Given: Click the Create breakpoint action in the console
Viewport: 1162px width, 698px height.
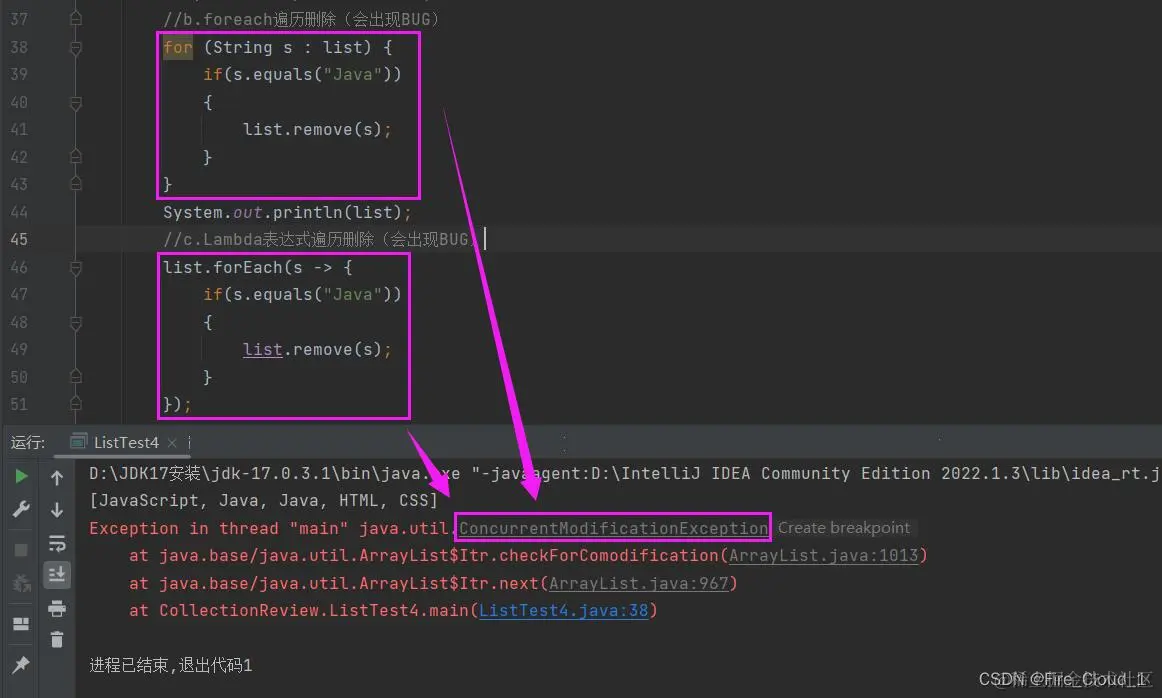Looking at the screenshot, I should (844, 527).
